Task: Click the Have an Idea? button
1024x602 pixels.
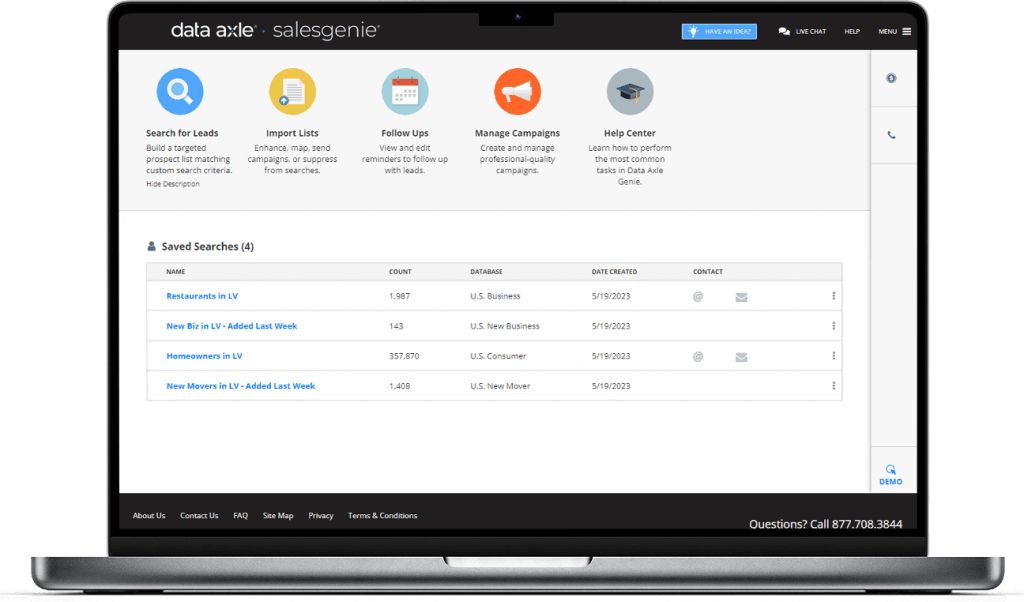Action: [719, 32]
